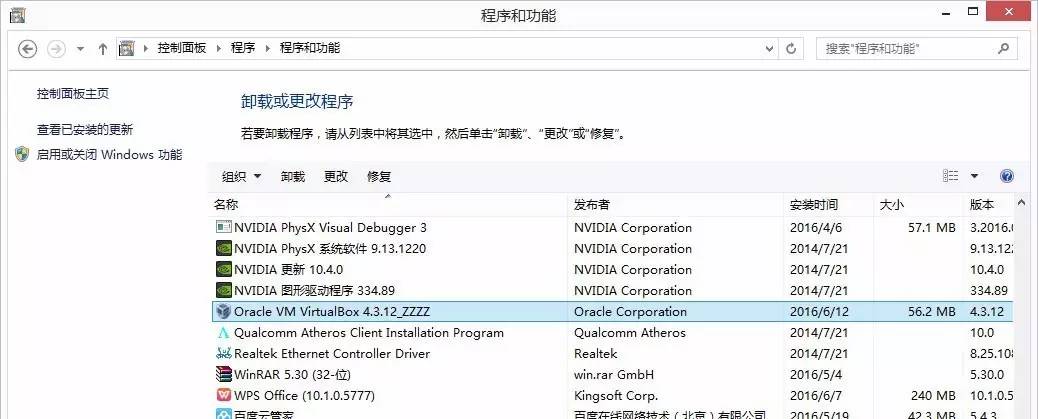Open the view options dropdown arrow
This screenshot has height=419, width=1038.
pyautogui.click(x=974, y=176)
